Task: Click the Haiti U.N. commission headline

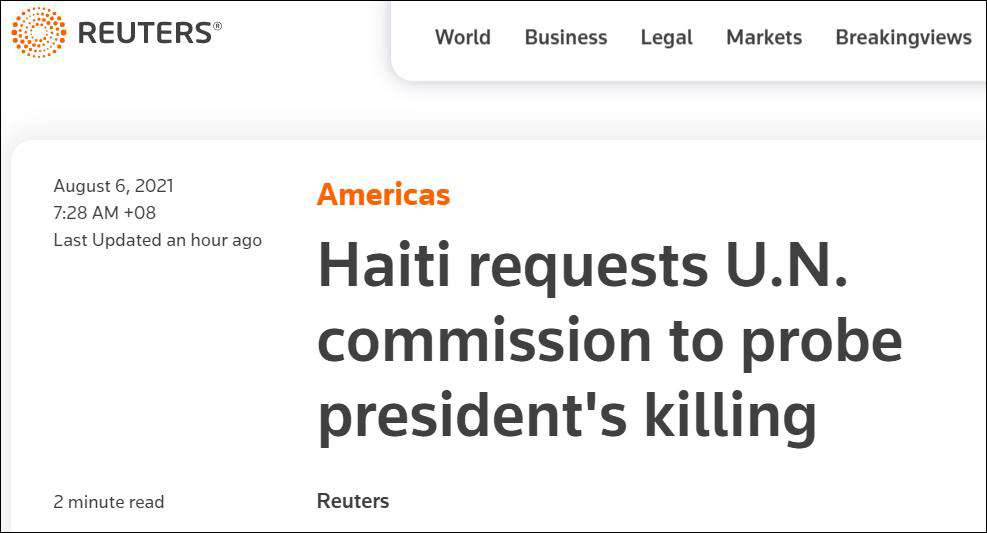Action: pyautogui.click(x=609, y=341)
